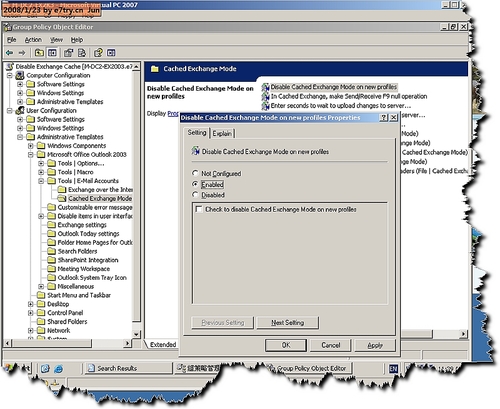Collapse the User Configuration node

pos(10,110)
